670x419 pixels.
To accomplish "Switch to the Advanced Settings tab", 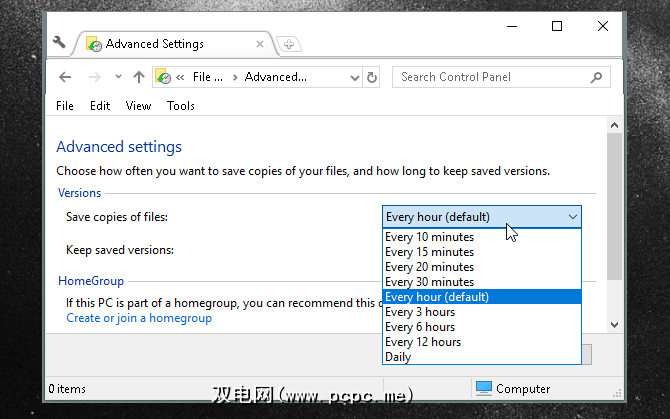I will coord(154,44).
